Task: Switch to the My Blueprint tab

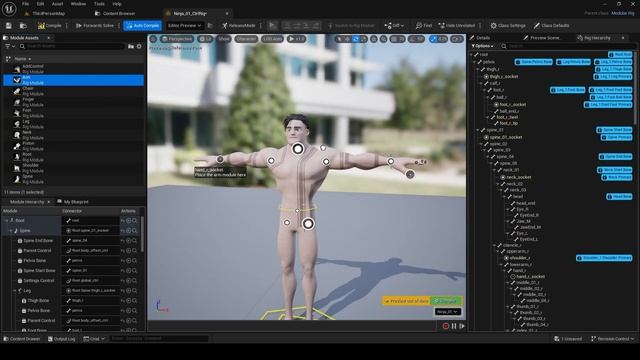Action: coord(73,202)
